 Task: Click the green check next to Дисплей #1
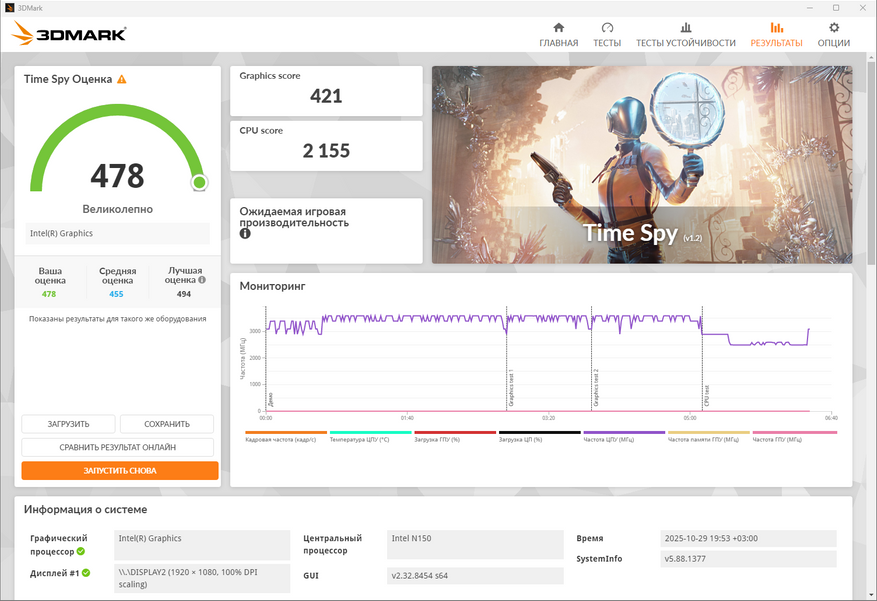86,572
